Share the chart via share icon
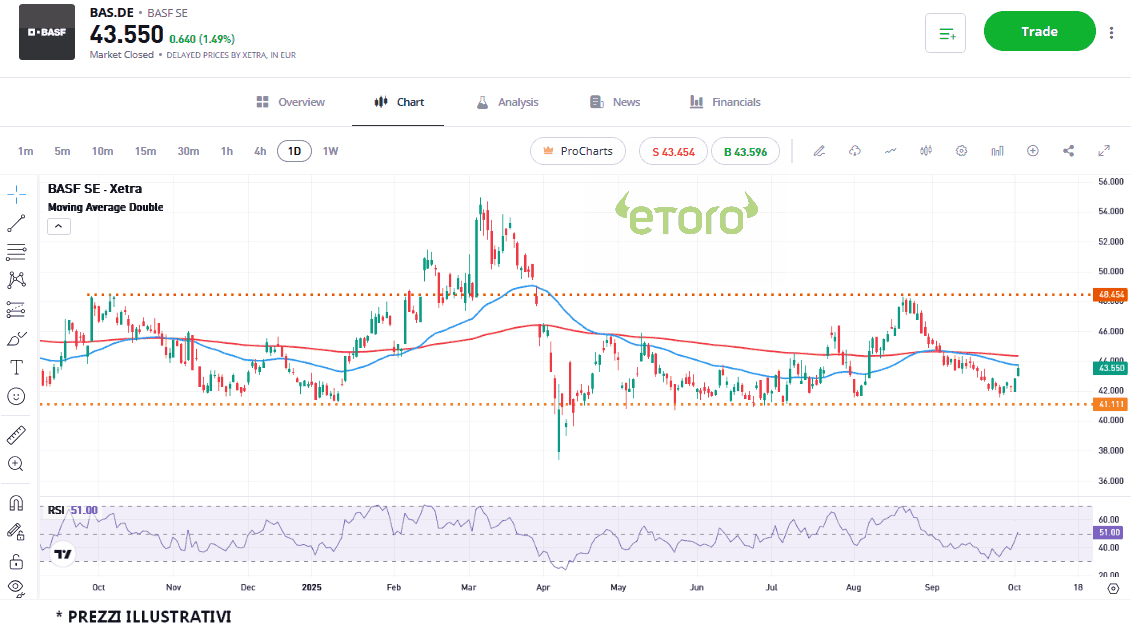 click(1068, 151)
